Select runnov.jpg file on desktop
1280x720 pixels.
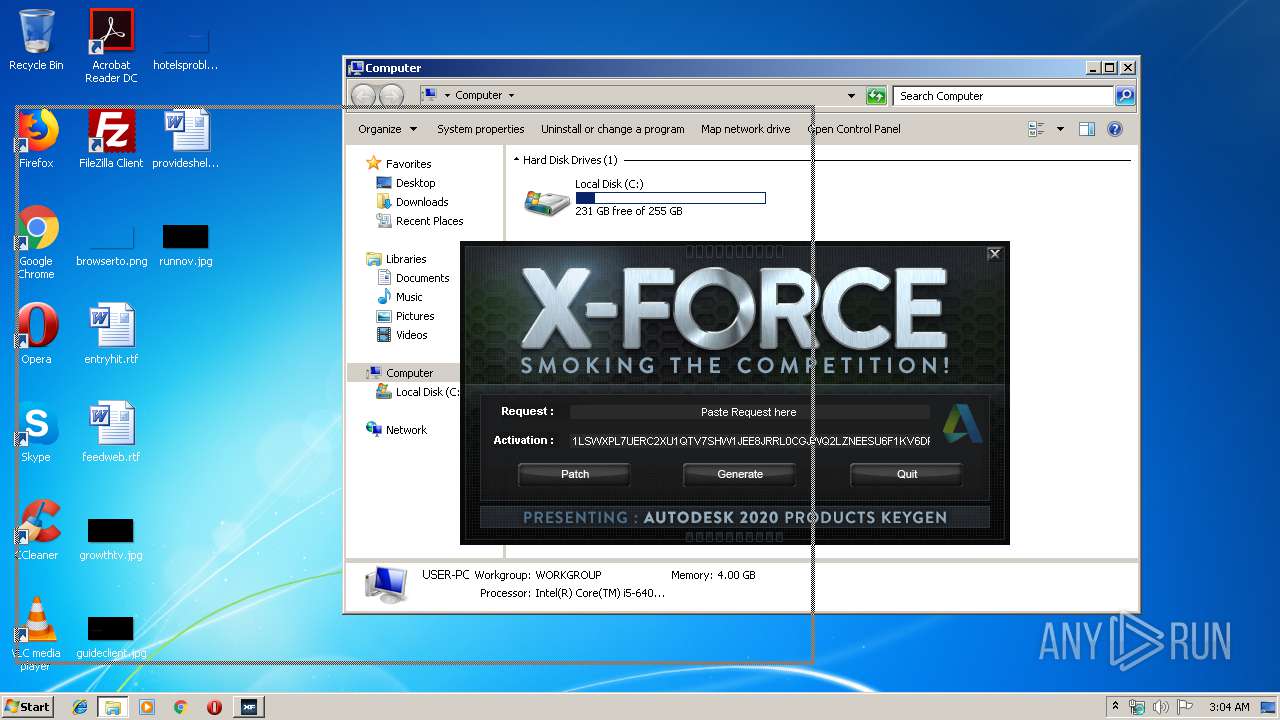[x=186, y=246]
